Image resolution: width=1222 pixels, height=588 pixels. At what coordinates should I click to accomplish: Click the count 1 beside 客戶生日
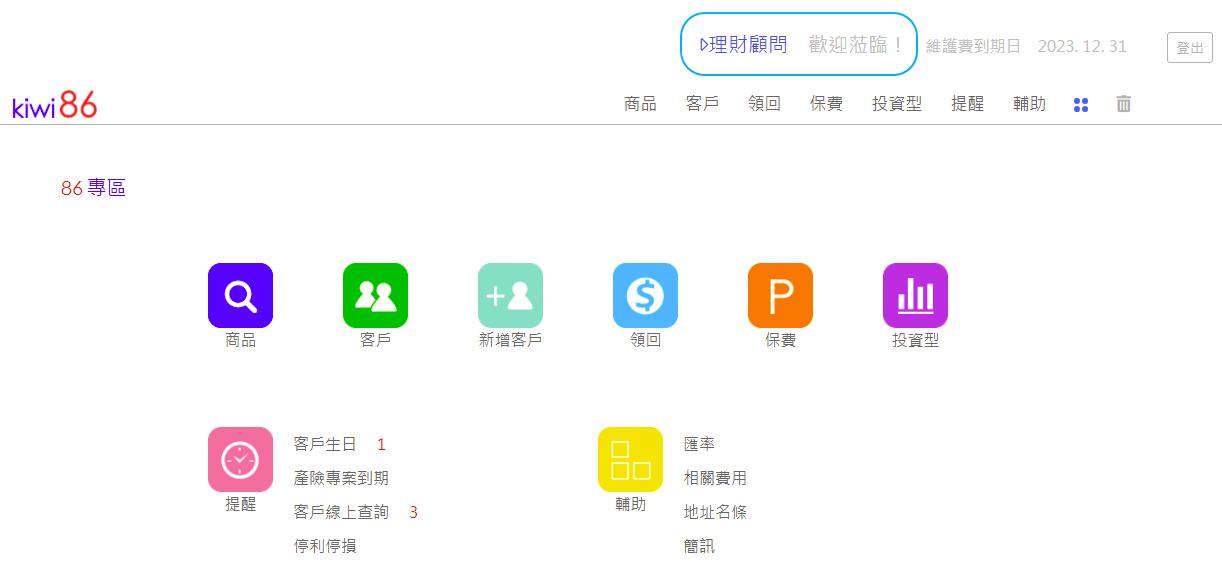[x=381, y=444]
